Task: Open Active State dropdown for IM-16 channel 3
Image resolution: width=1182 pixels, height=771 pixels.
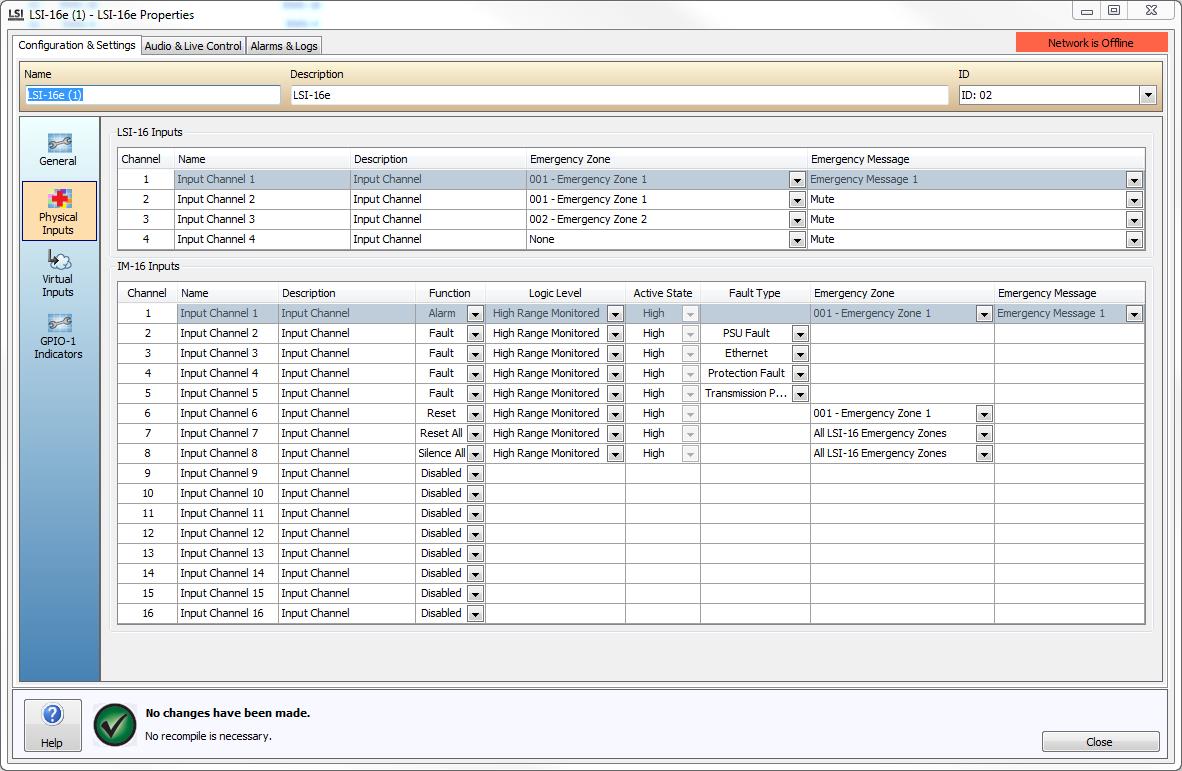Action: point(690,353)
